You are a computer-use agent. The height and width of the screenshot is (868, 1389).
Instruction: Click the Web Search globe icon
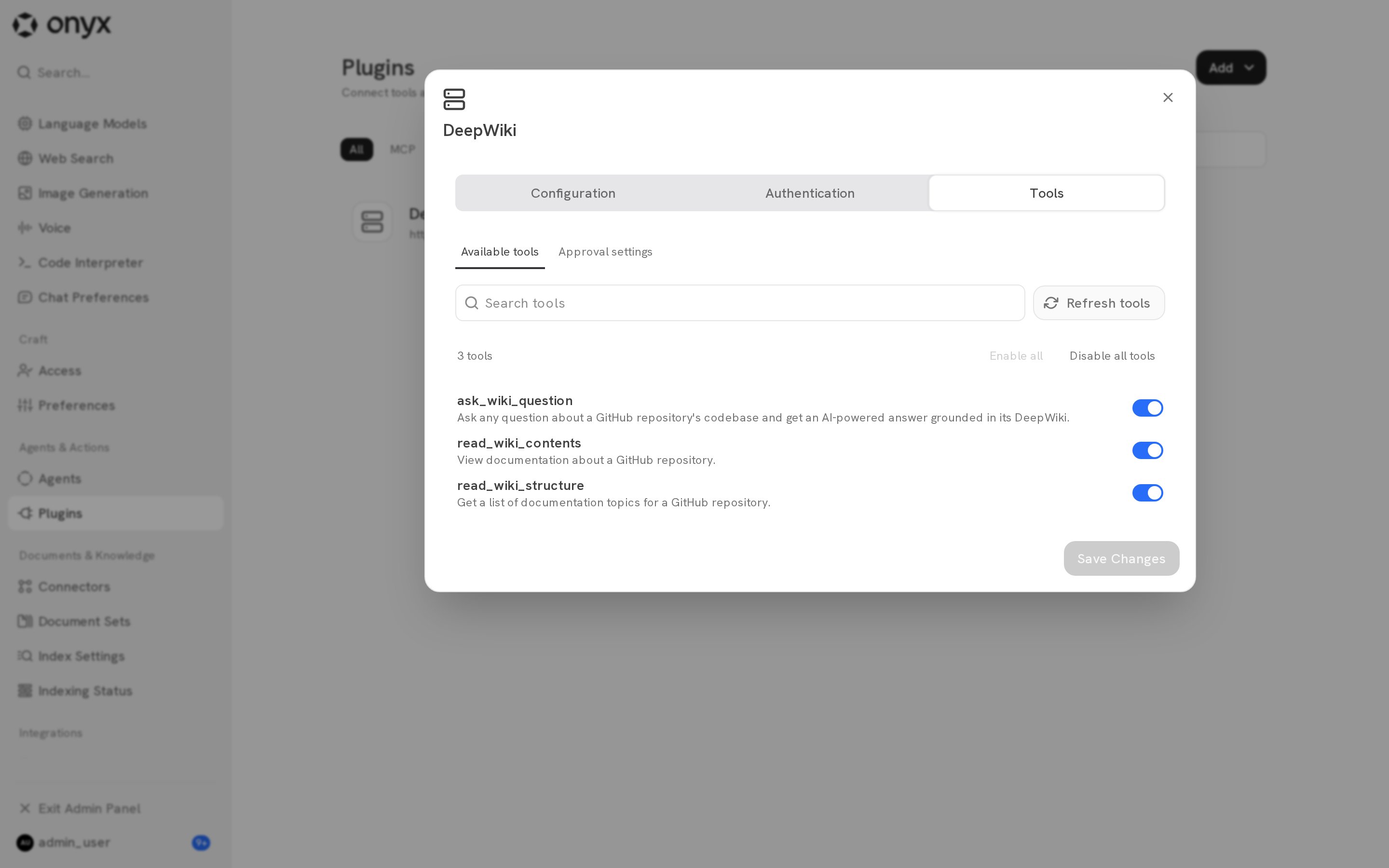pyautogui.click(x=25, y=159)
